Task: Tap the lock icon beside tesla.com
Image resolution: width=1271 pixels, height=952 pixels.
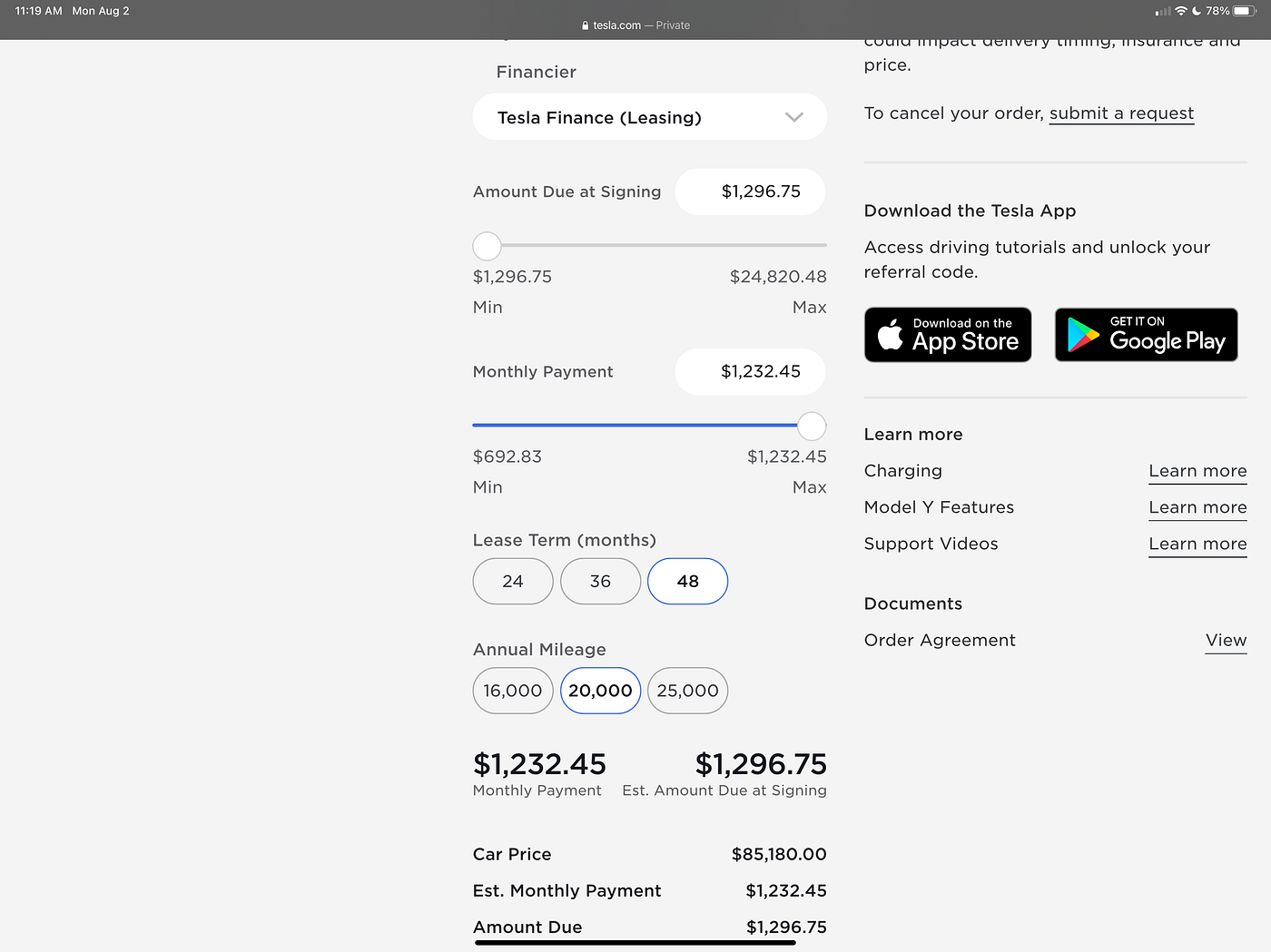Action: 586,25
